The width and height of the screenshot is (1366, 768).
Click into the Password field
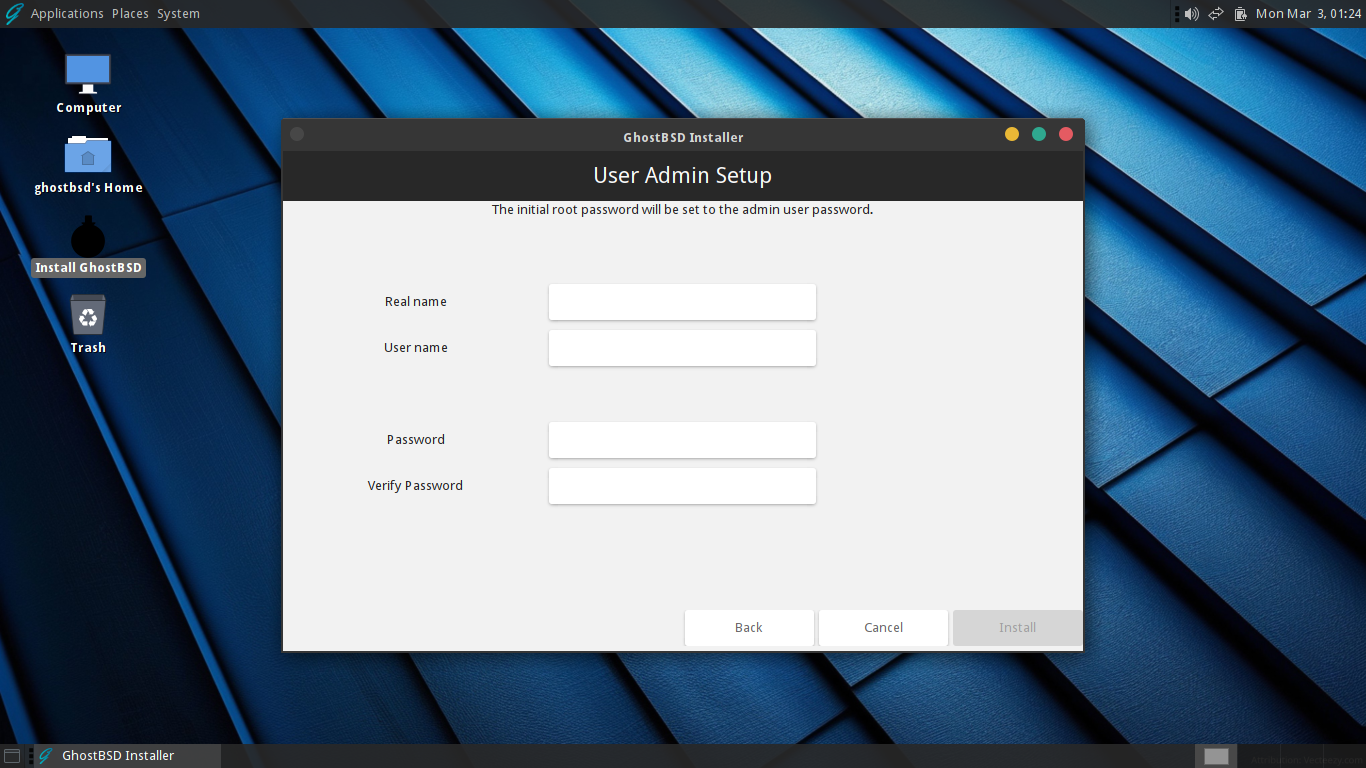(682, 440)
